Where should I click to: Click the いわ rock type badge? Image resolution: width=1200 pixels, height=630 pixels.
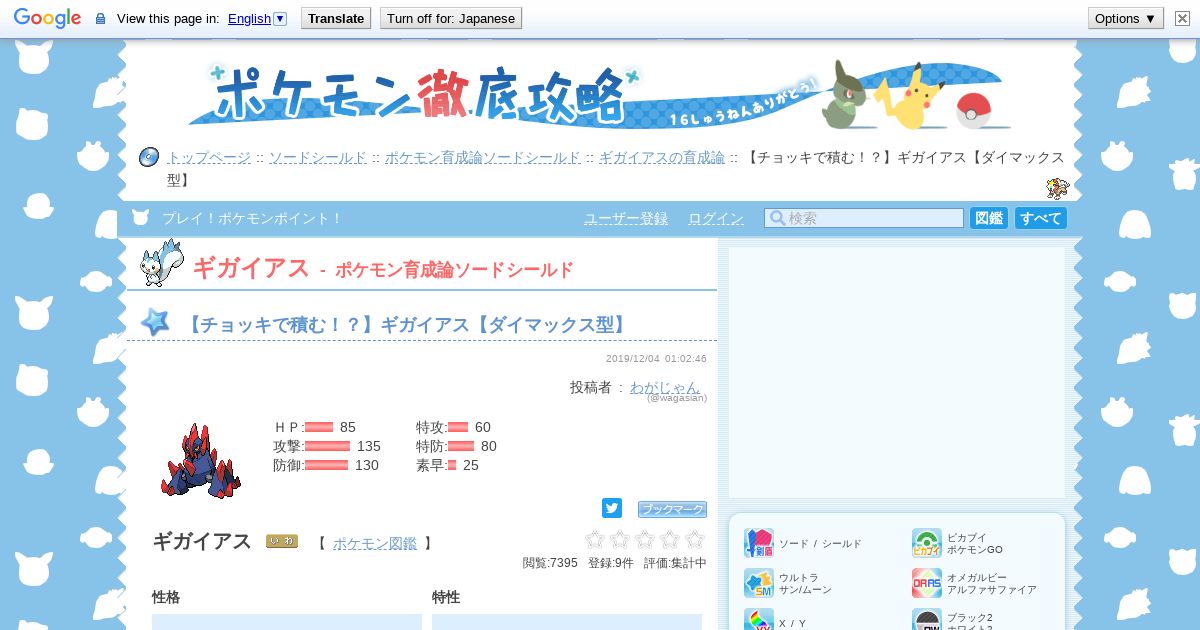(282, 541)
